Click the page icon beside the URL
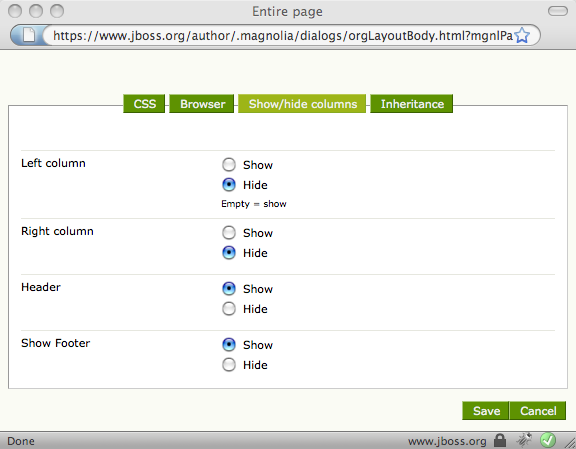This screenshot has height=449, width=576. click(x=29, y=35)
